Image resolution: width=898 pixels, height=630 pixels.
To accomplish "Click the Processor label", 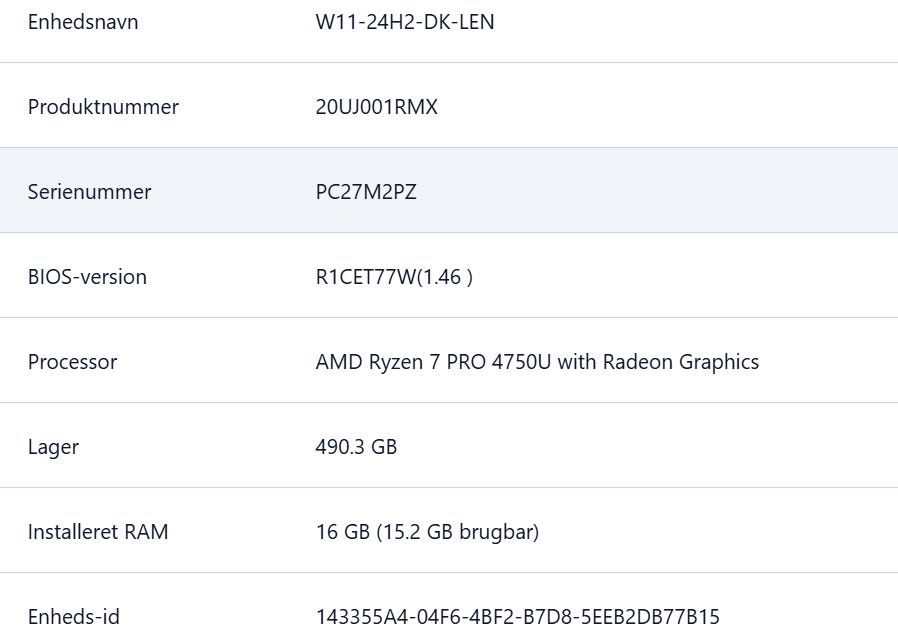I will pyautogui.click(x=72, y=362).
